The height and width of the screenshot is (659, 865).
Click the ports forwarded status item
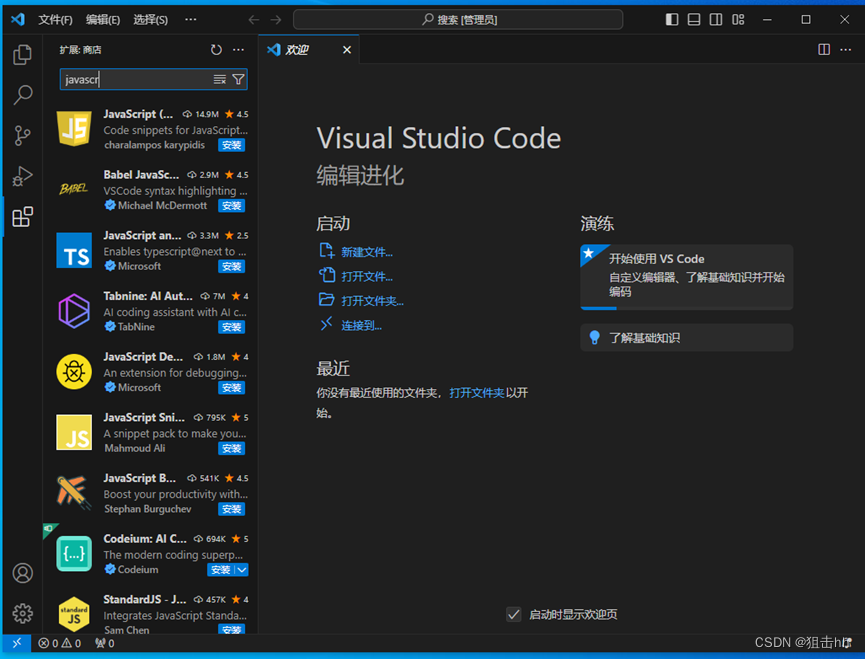(x=105, y=643)
